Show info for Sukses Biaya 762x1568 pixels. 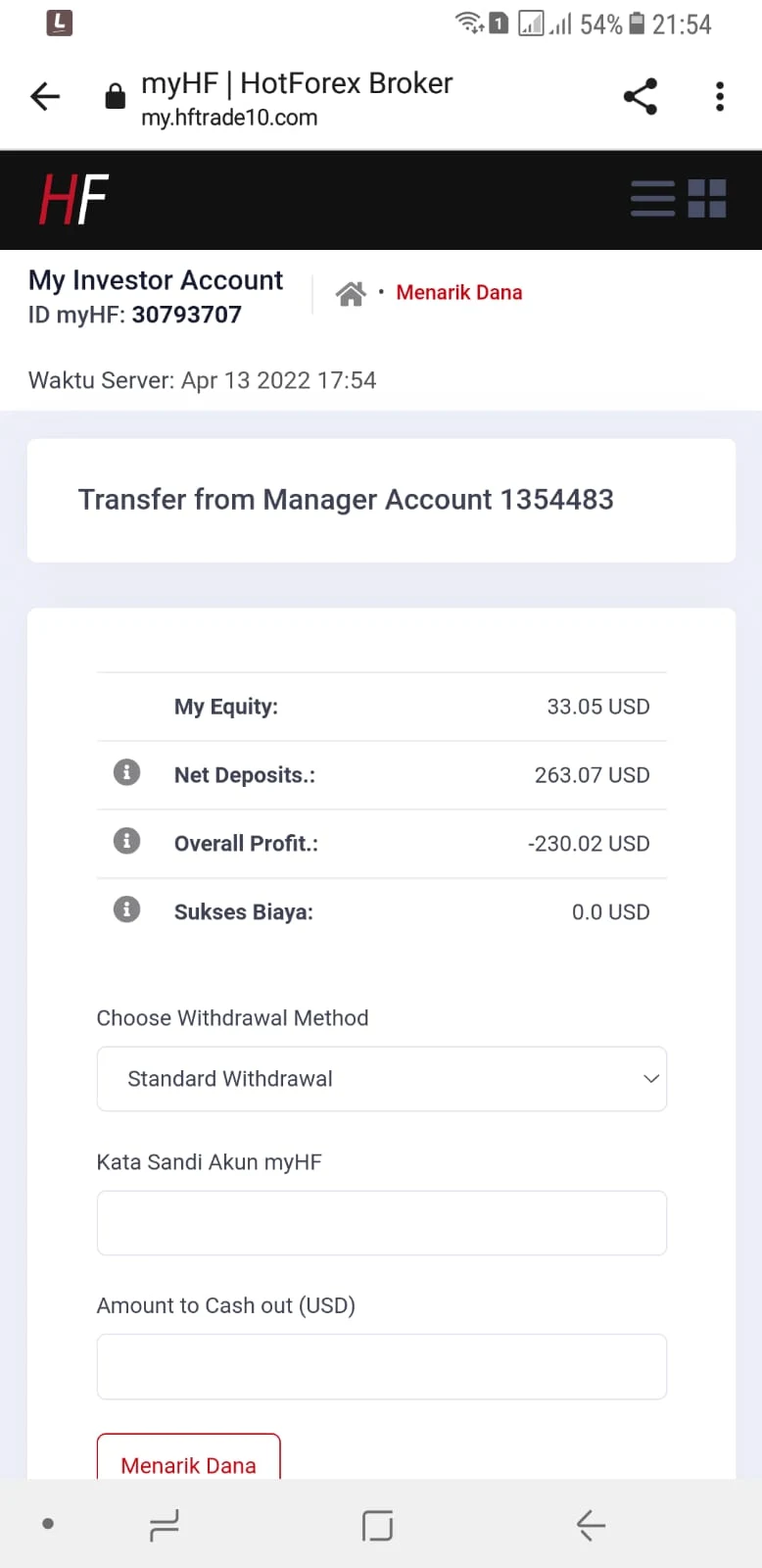126,909
